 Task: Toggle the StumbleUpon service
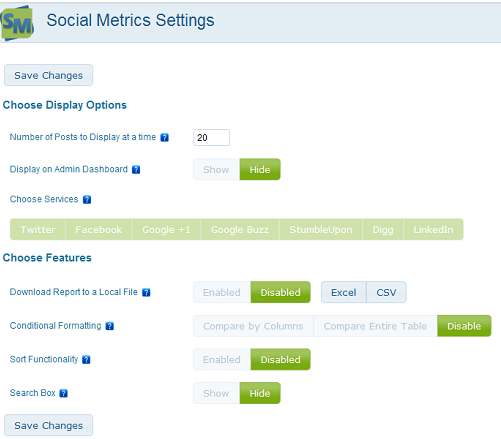(x=321, y=229)
